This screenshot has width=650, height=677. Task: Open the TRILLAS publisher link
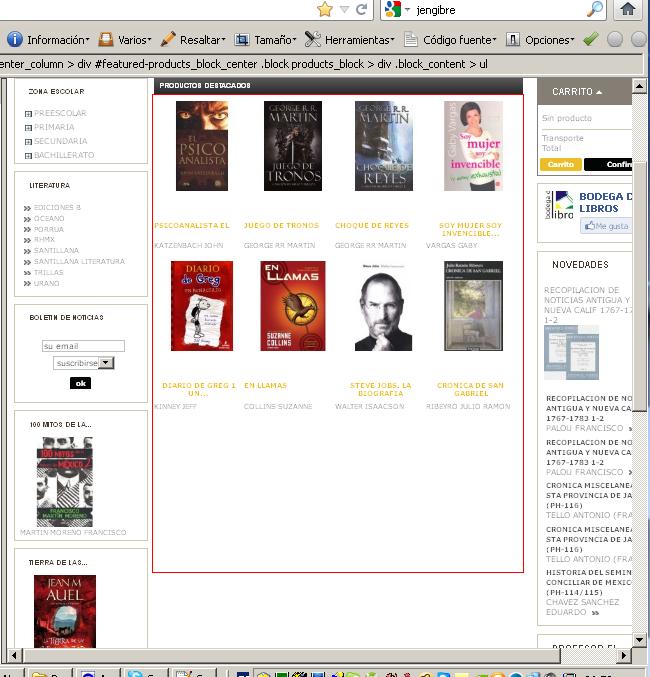tap(48, 272)
